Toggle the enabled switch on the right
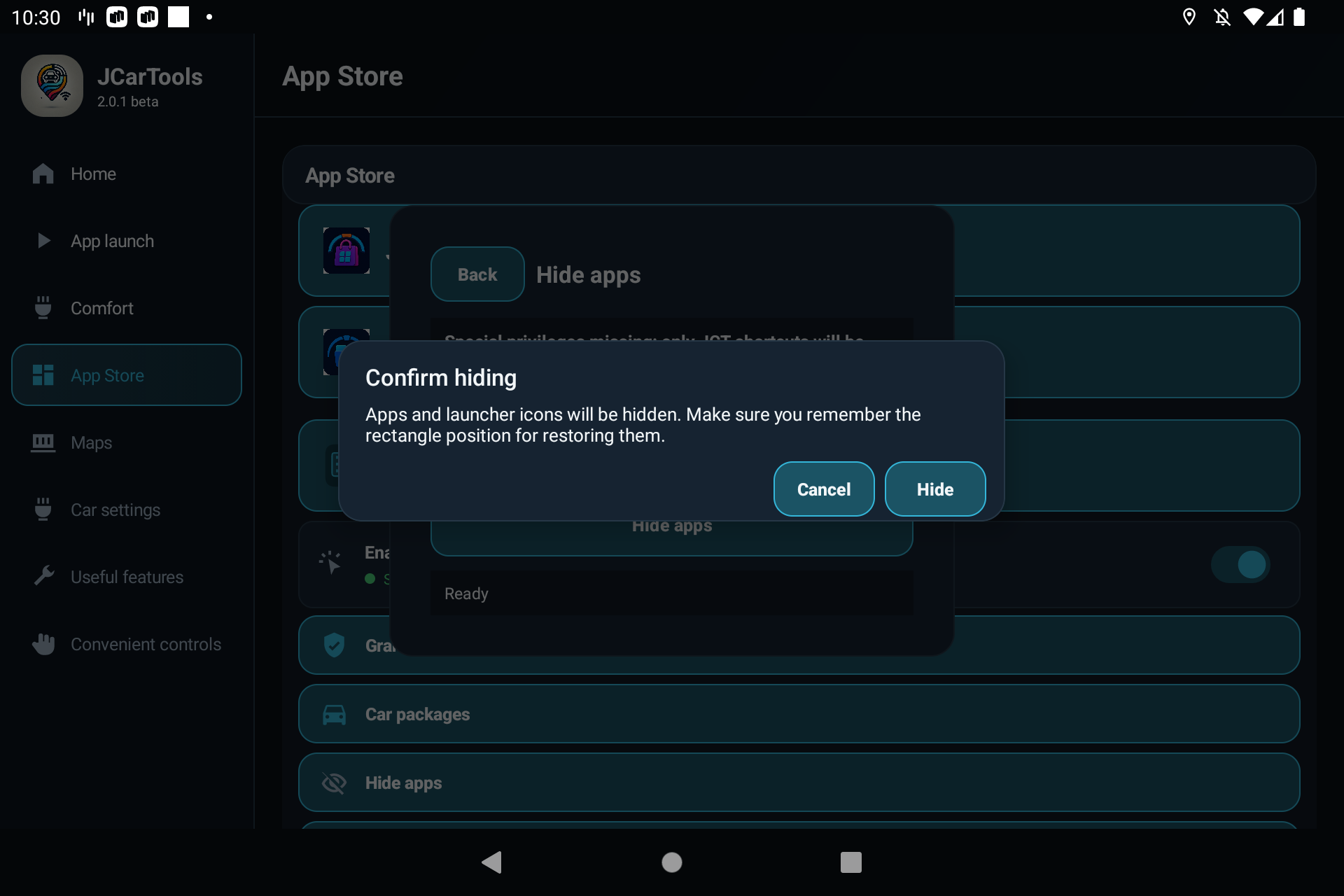 pos(1240,564)
